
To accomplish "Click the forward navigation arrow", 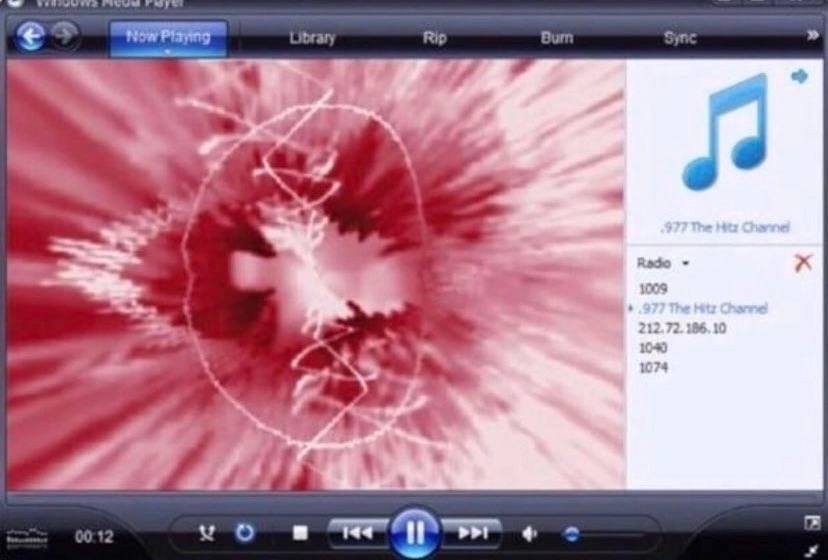I will tap(65, 37).
